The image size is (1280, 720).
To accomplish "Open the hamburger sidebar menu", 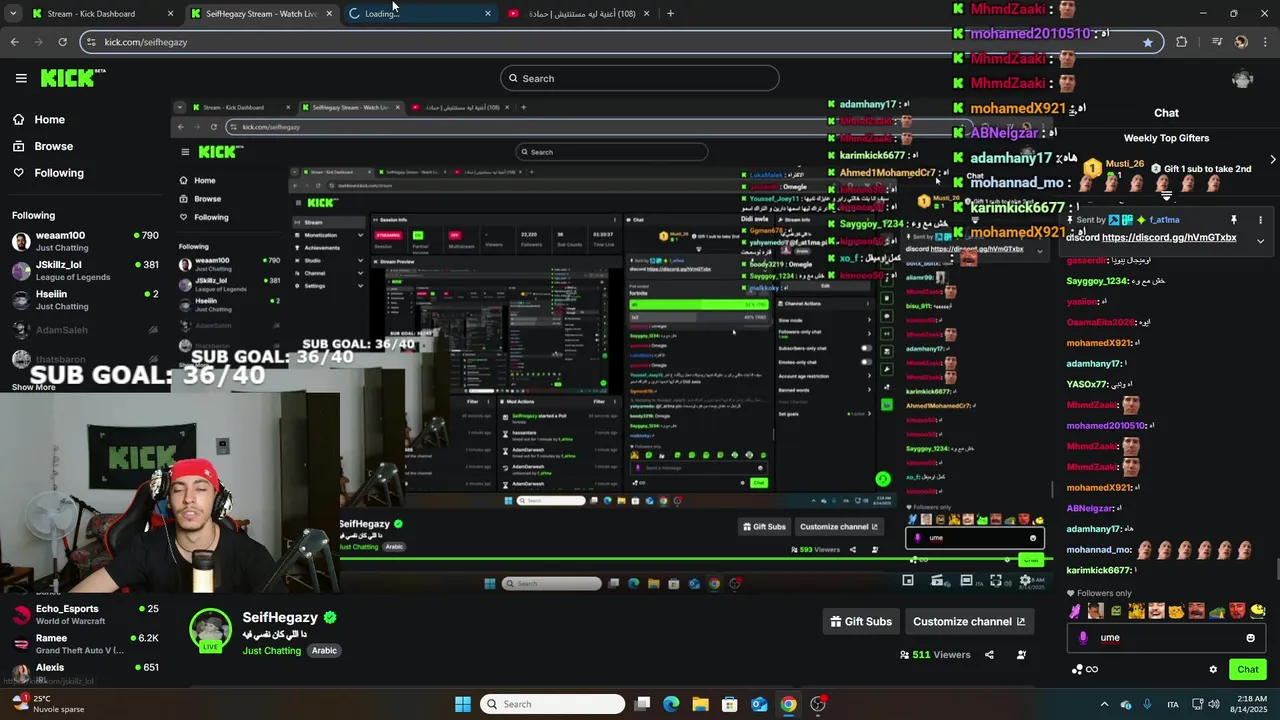I will (x=21, y=78).
